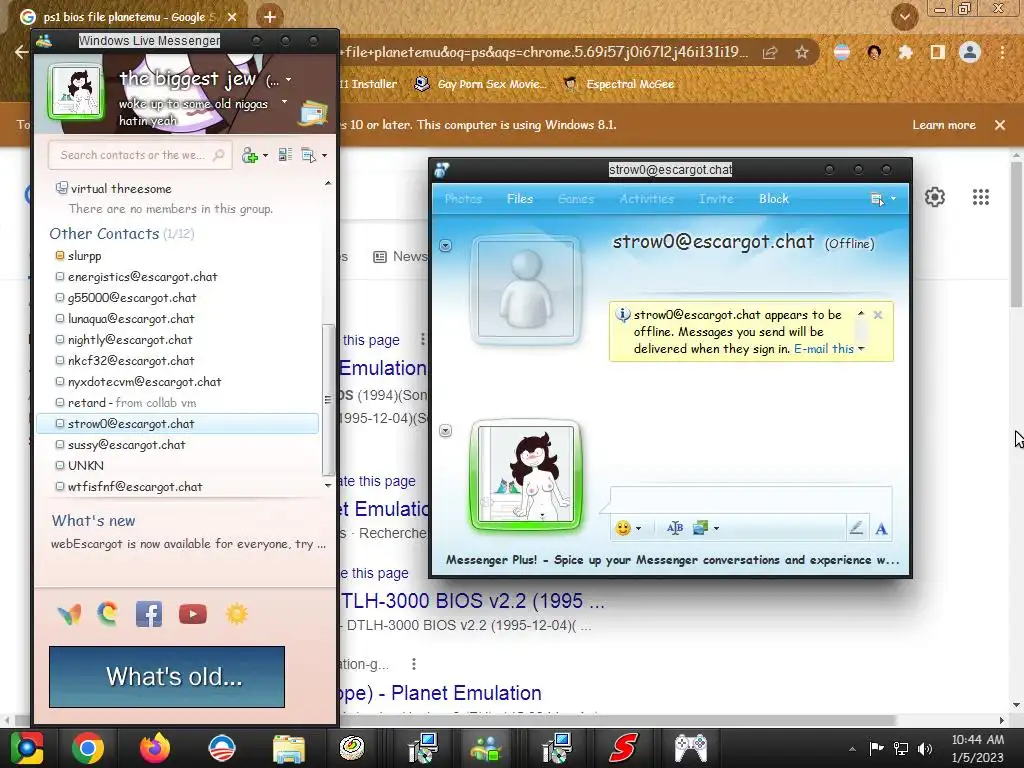Open the YouTube icon in Messenger footer
The image size is (1024, 768).
coord(193,615)
